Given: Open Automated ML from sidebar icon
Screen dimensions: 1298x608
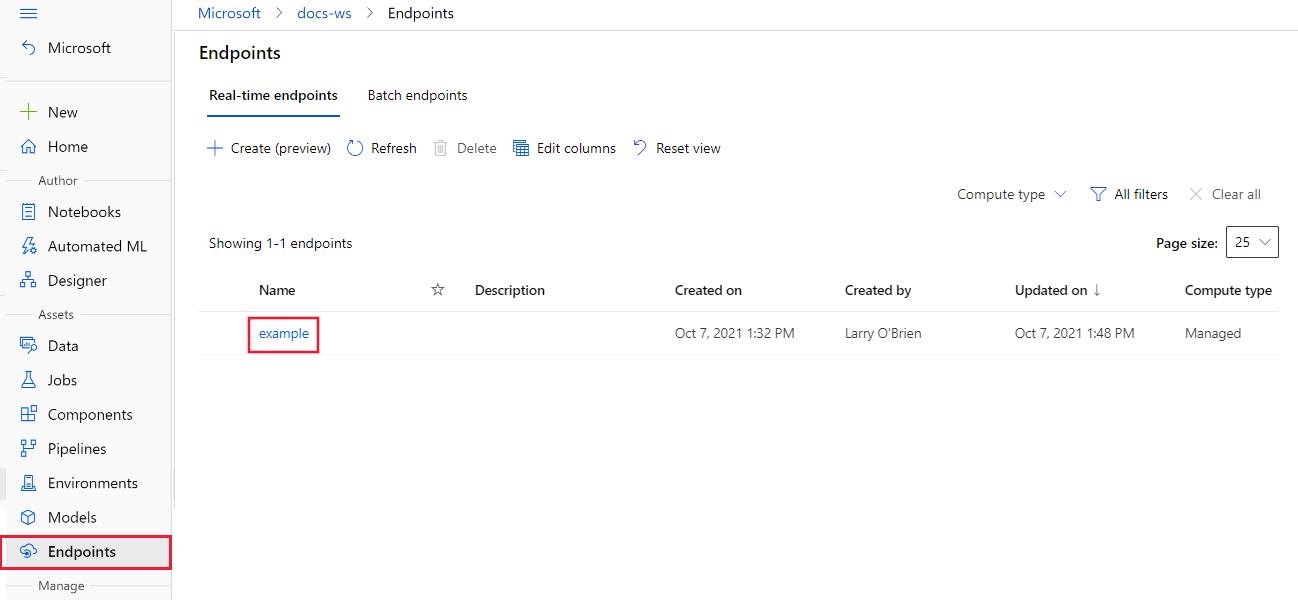Looking at the screenshot, I should [x=29, y=246].
